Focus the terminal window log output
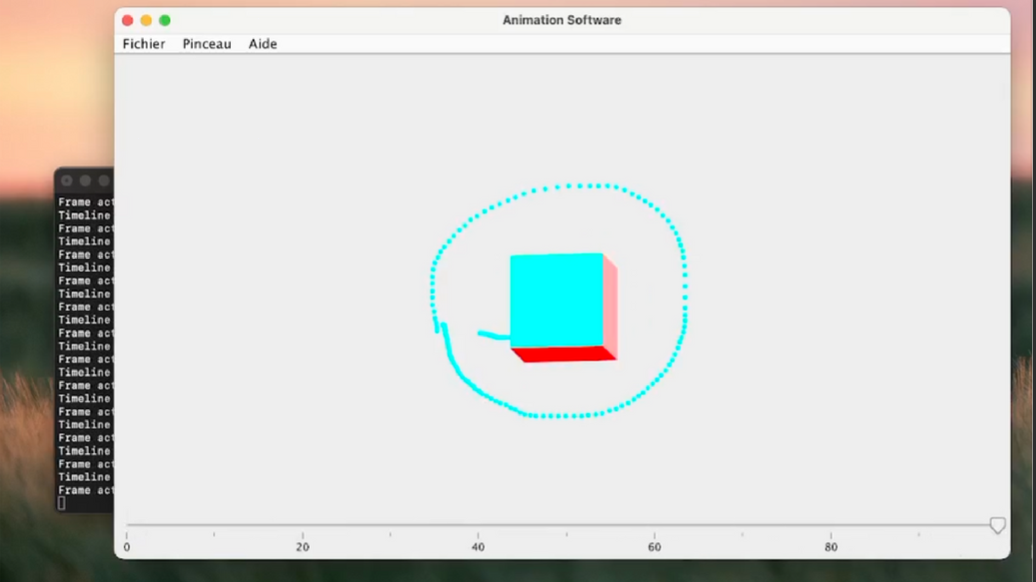The image size is (1036, 582). click(85, 340)
